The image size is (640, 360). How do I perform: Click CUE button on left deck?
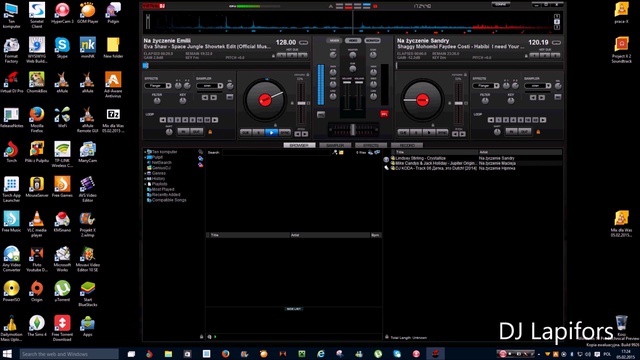tap(246, 132)
